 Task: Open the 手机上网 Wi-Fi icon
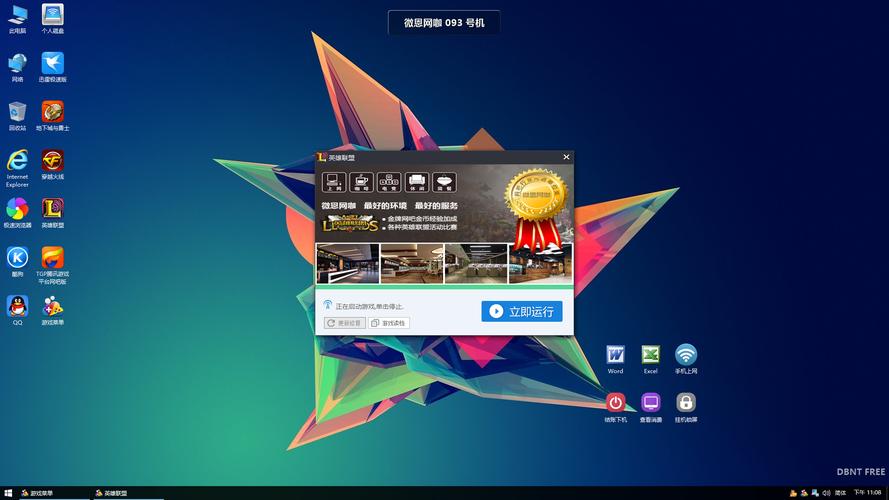pos(686,359)
